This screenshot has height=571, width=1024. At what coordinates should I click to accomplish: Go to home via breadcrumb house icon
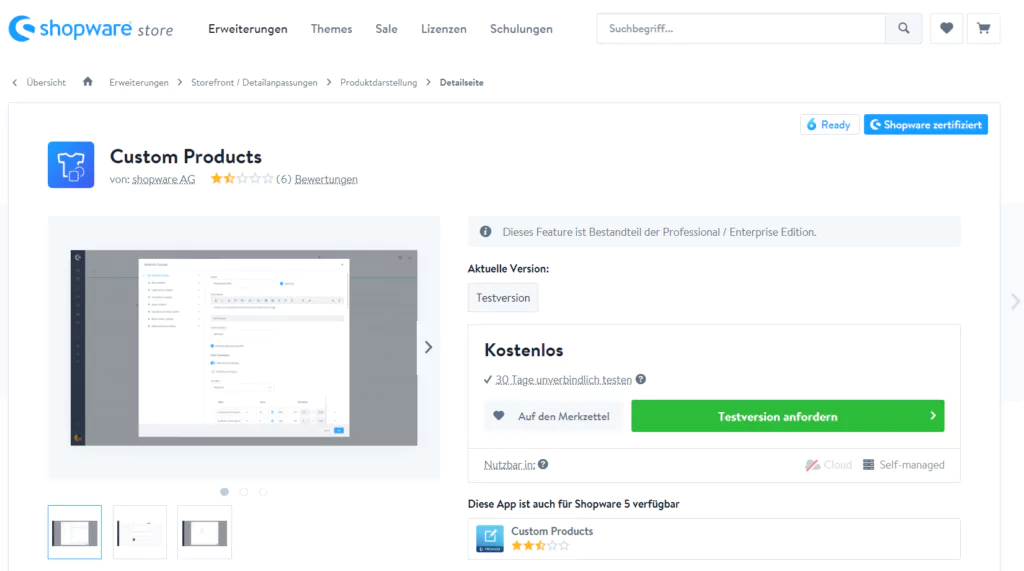tap(88, 82)
